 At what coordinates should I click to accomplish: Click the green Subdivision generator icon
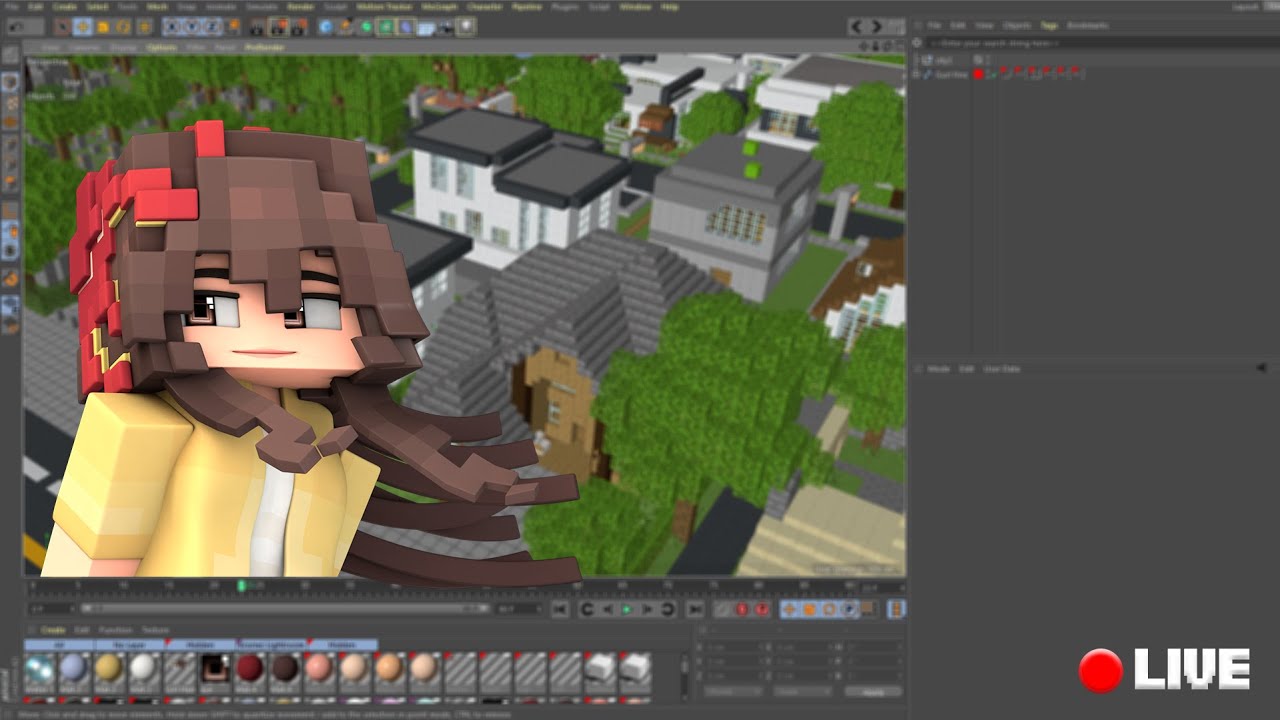[x=366, y=27]
